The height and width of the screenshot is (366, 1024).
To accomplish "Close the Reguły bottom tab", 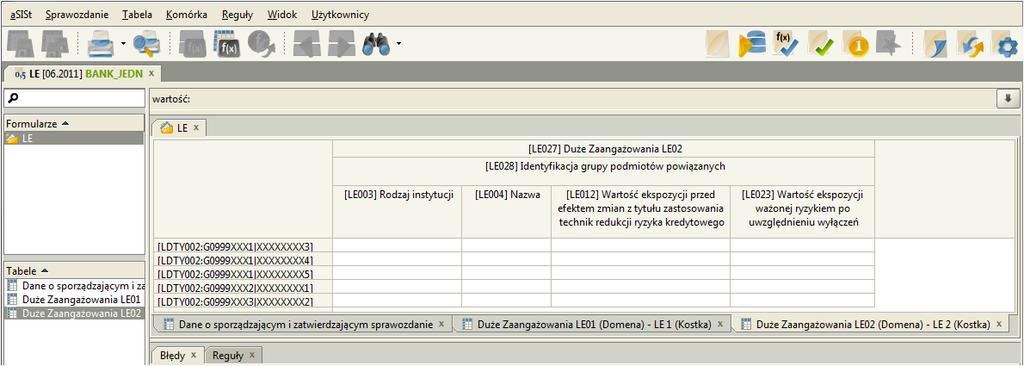I will click(x=251, y=356).
